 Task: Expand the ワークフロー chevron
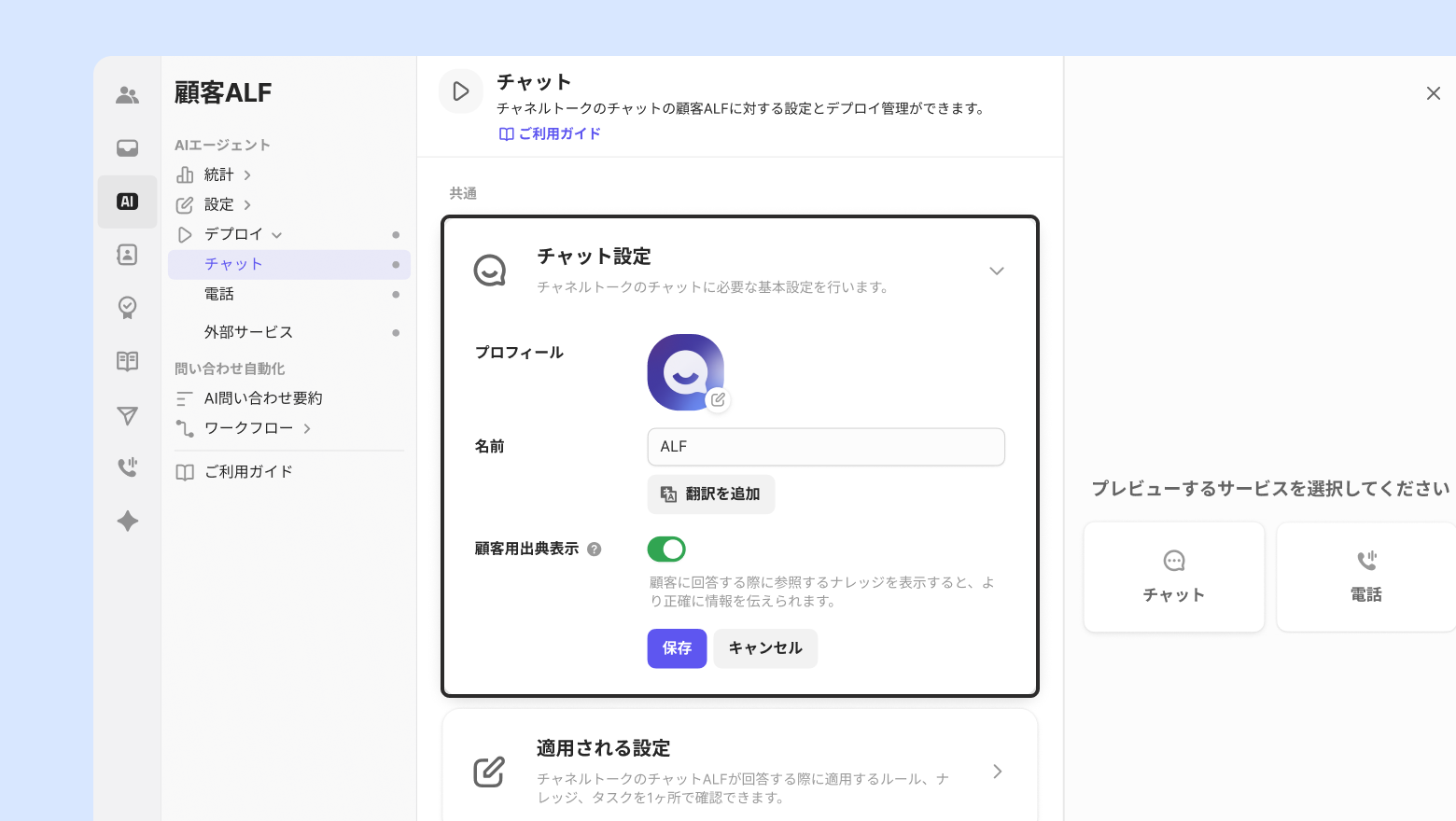(307, 429)
